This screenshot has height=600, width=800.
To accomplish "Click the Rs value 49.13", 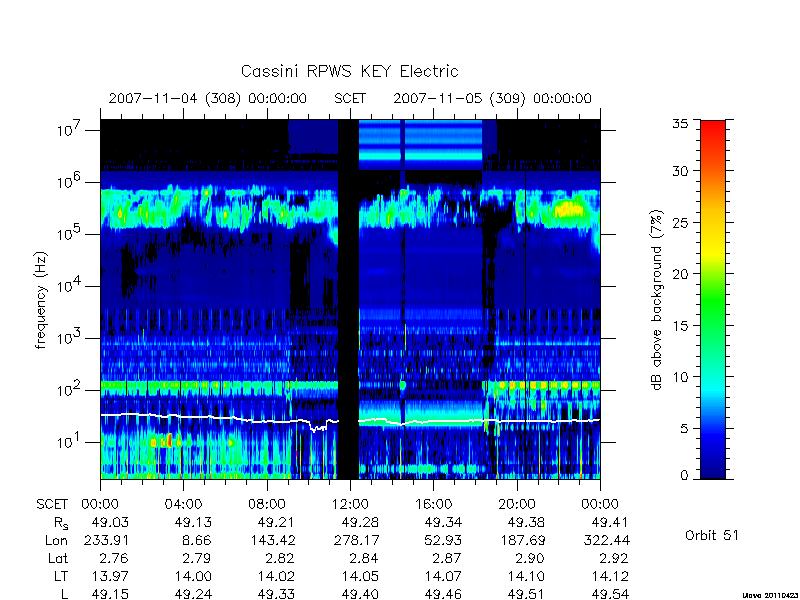I will [193, 522].
